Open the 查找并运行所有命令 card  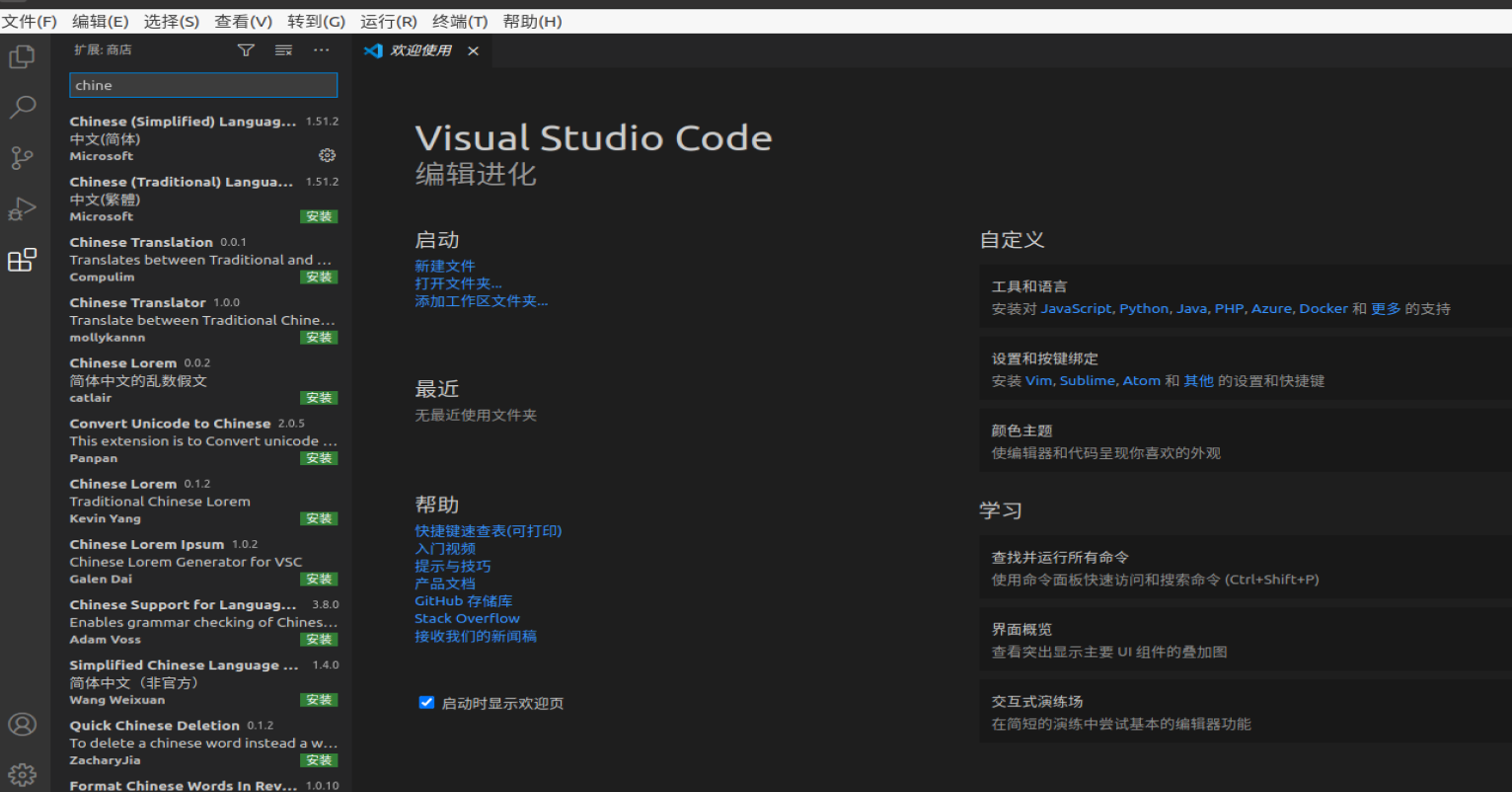[1246, 568]
